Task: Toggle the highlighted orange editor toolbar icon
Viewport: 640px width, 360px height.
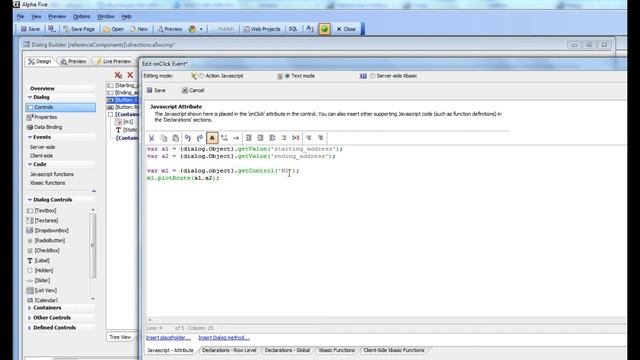Action: 212,138
